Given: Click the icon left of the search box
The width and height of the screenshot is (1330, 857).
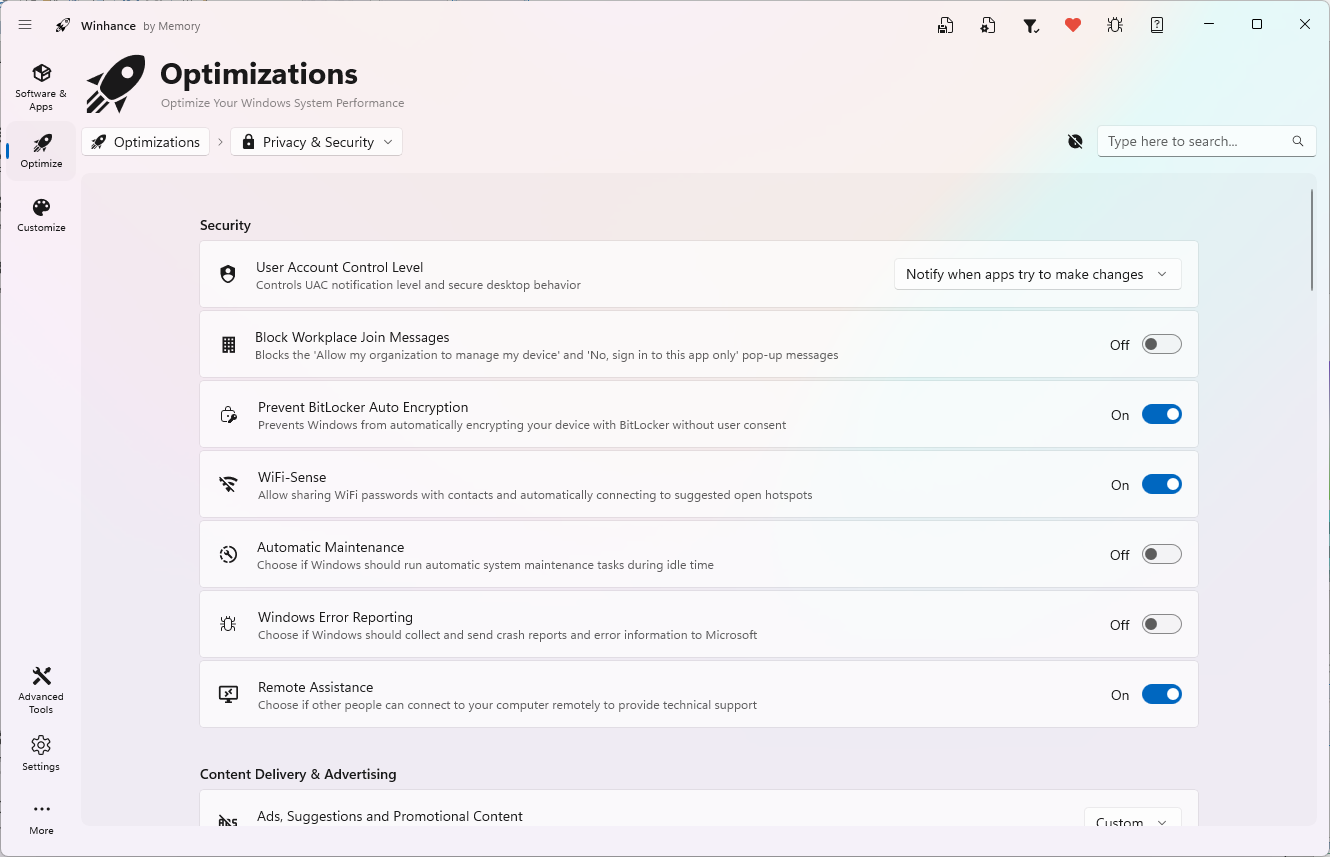Looking at the screenshot, I should coord(1075,142).
